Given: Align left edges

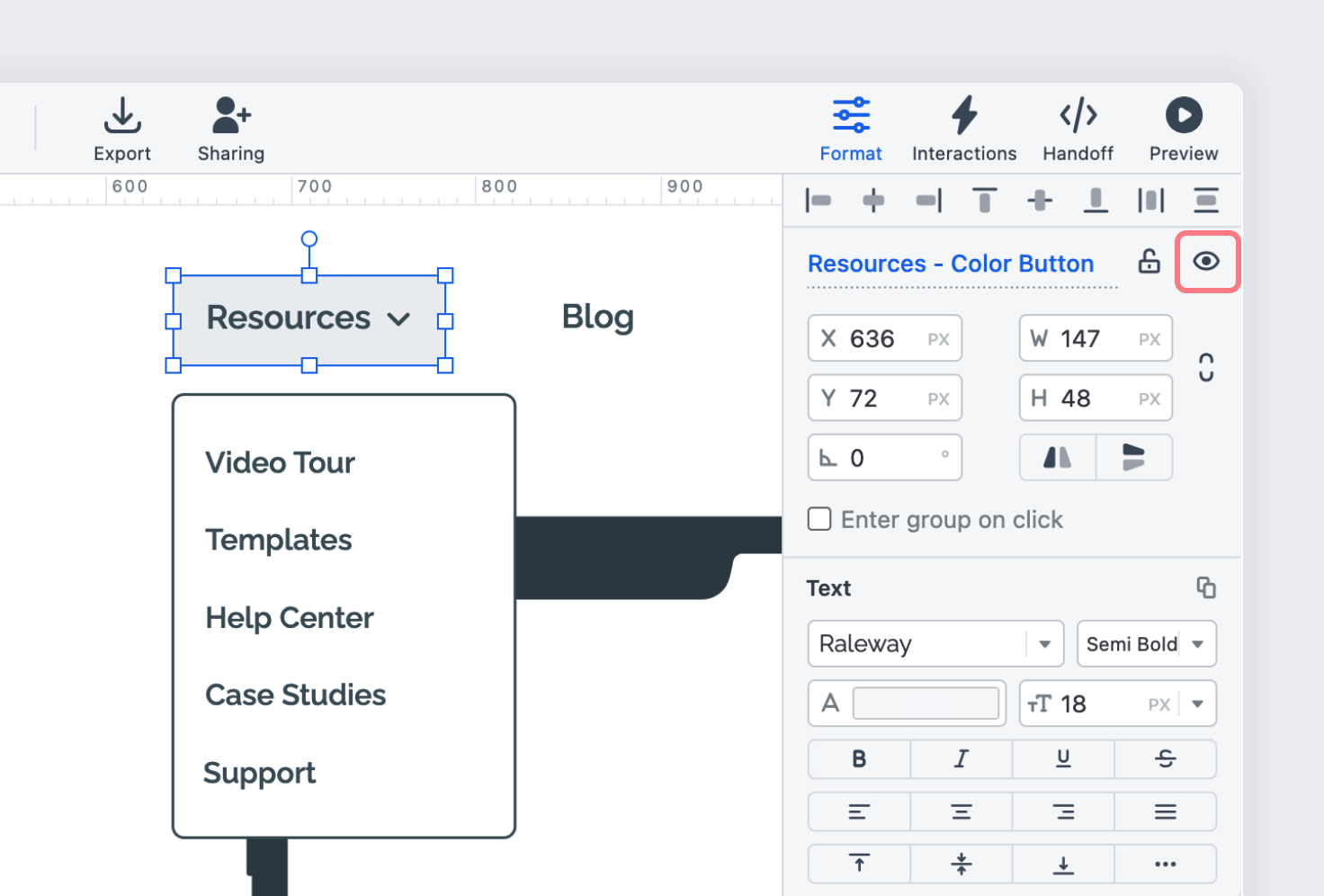Looking at the screenshot, I should click(x=819, y=200).
